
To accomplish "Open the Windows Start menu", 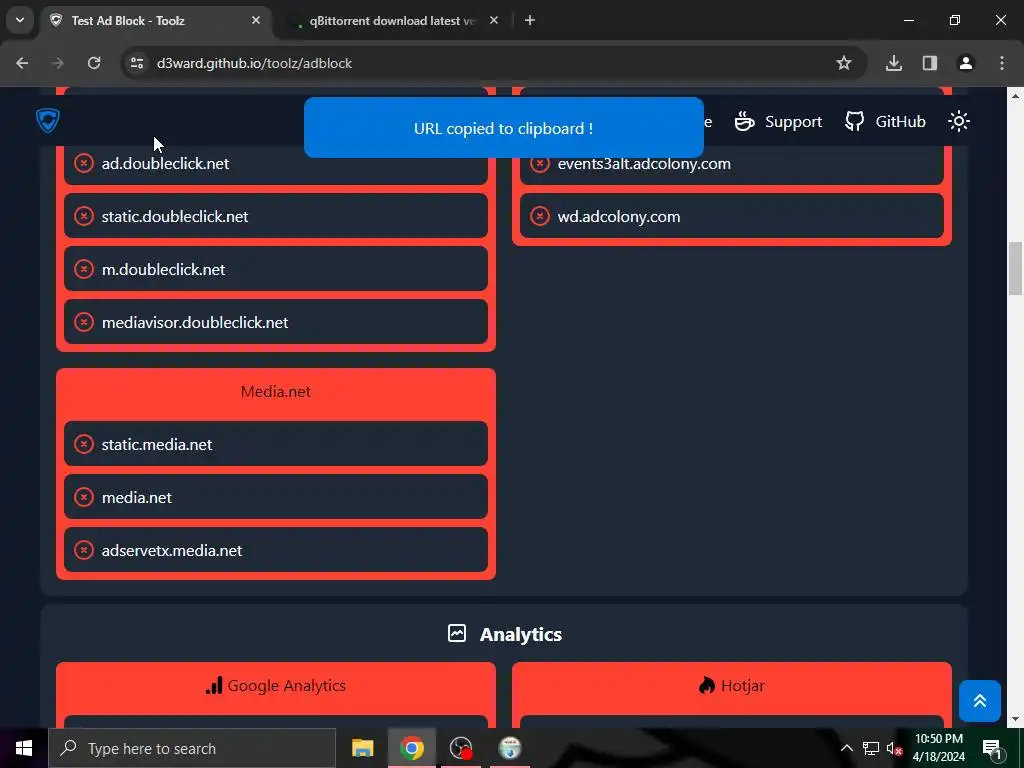I will 24,748.
